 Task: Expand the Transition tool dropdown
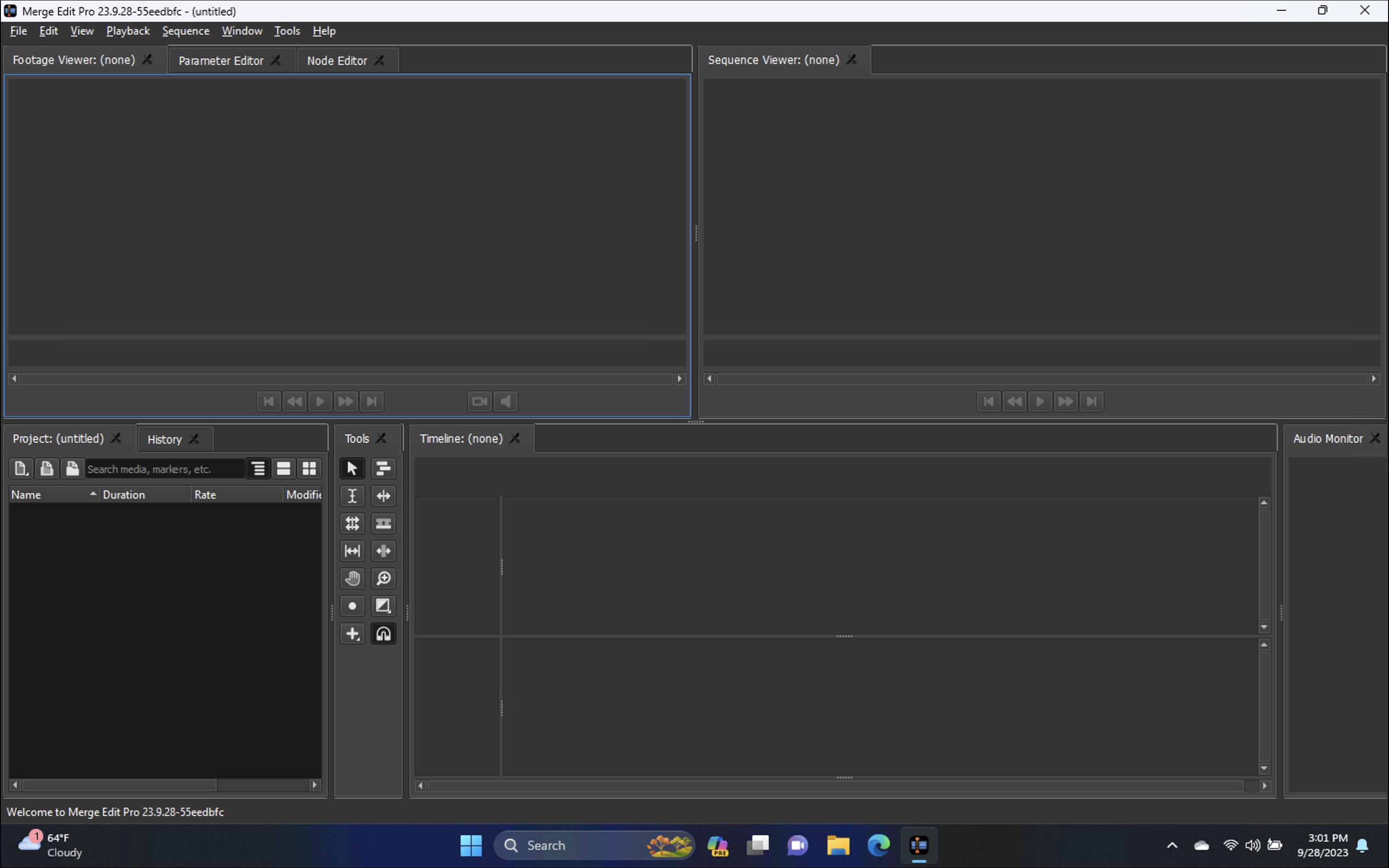pos(383,606)
